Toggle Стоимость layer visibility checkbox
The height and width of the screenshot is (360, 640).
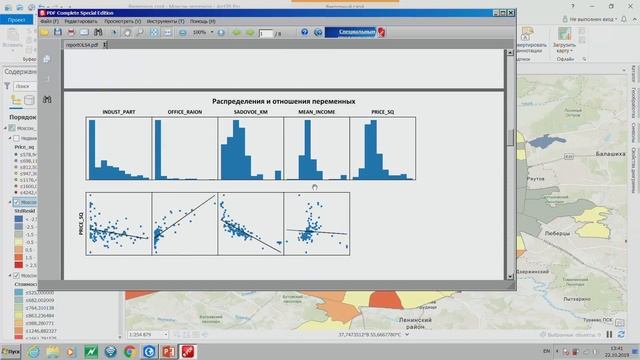[x=17, y=276]
